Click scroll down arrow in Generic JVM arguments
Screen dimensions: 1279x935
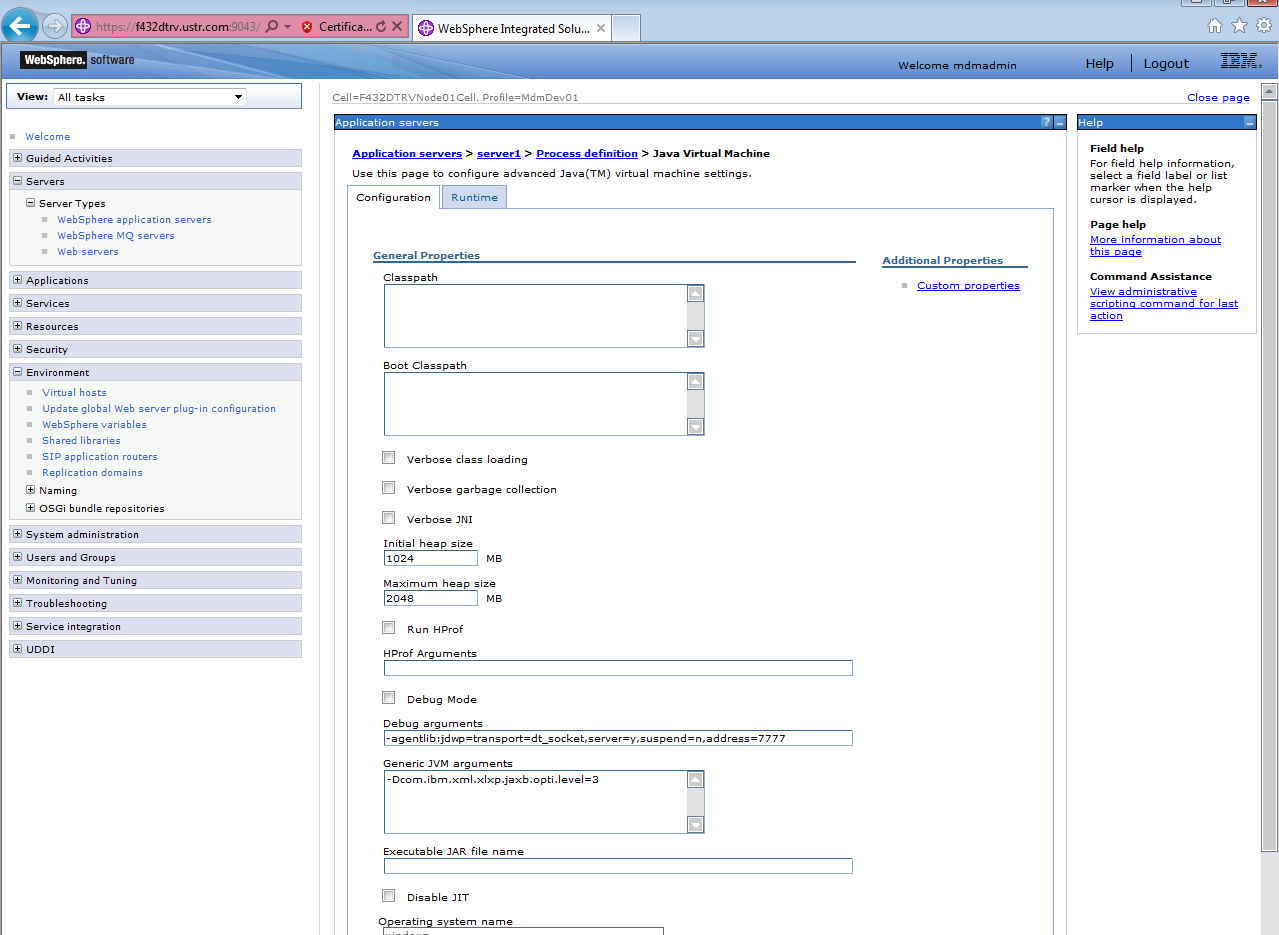[696, 825]
